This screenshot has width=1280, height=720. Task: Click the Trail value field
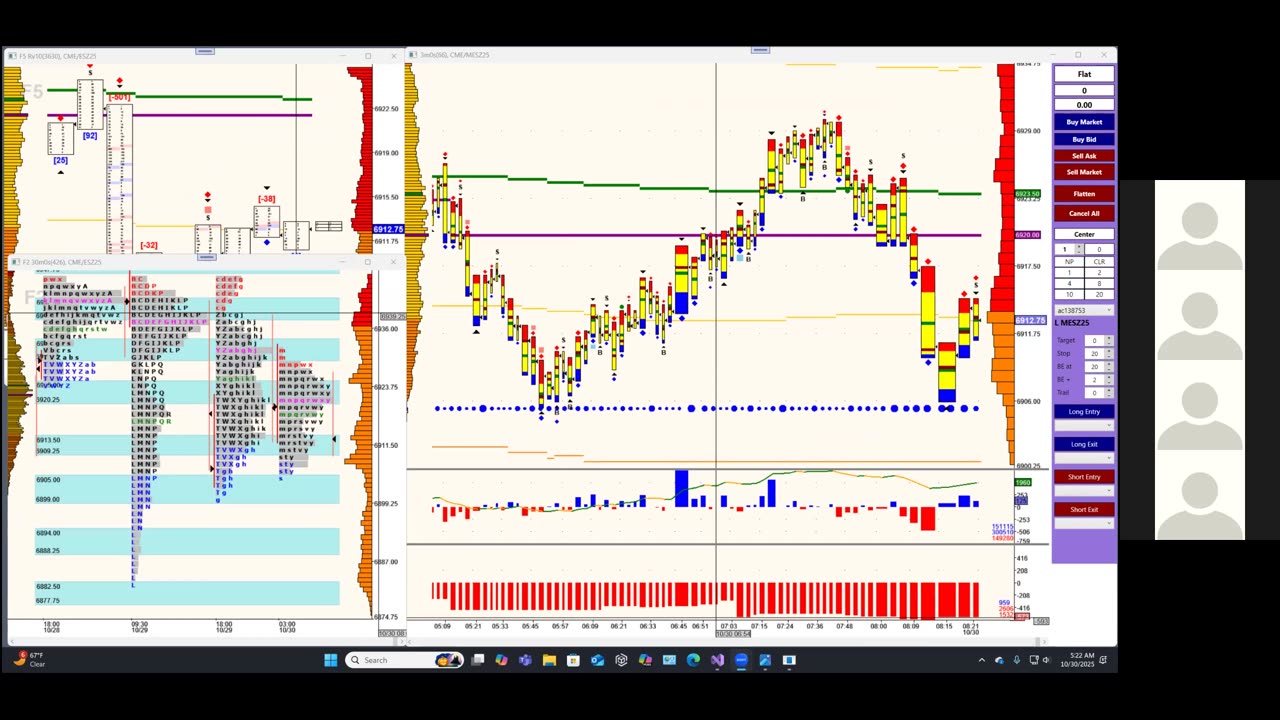pyautogui.click(x=1094, y=392)
